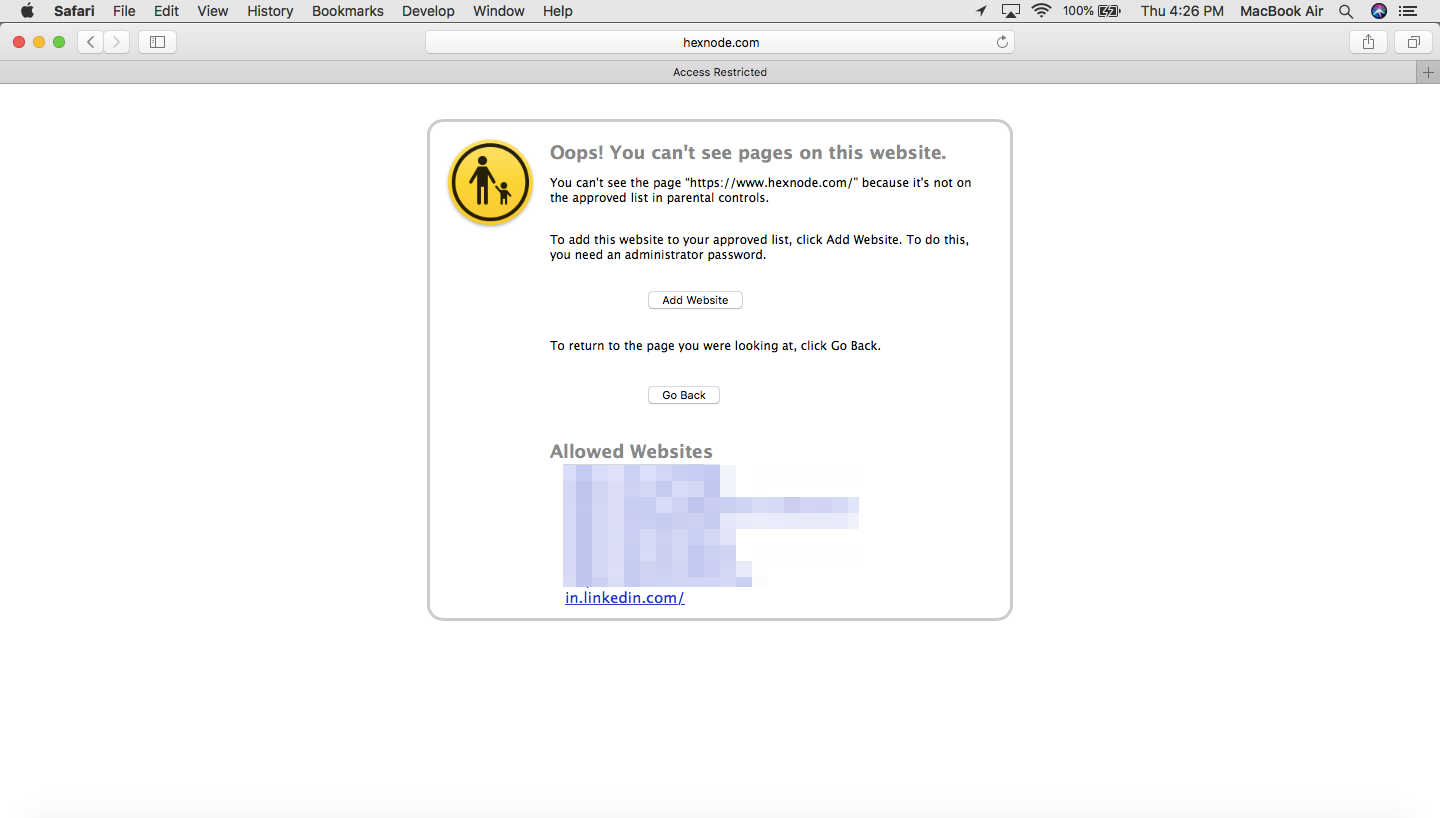Open the date and time clock
The height and width of the screenshot is (818, 1440).
(x=1182, y=11)
